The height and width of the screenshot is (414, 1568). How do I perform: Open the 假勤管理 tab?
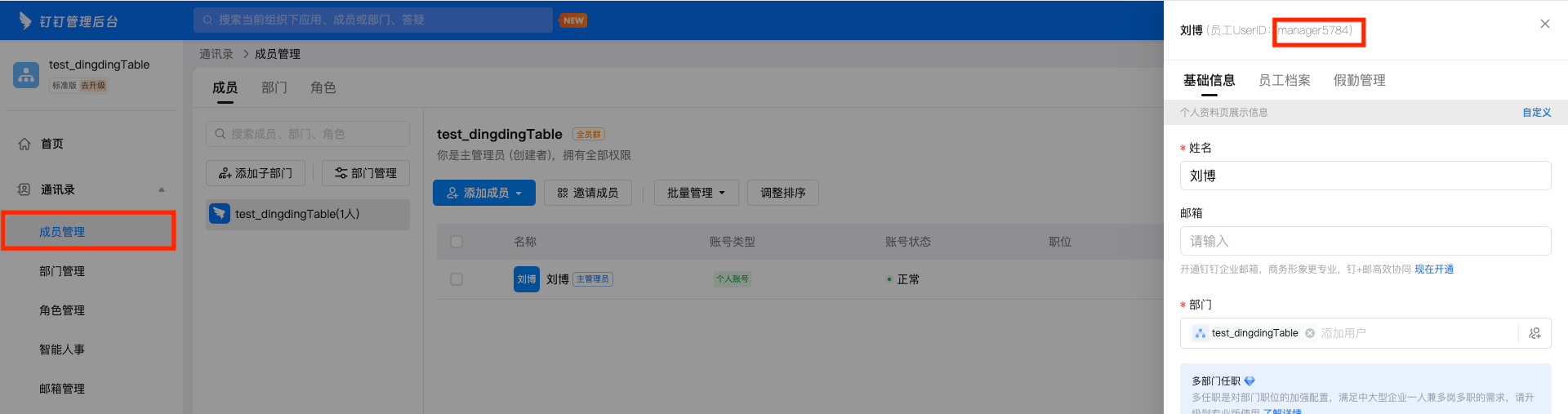click(1359, 80)
